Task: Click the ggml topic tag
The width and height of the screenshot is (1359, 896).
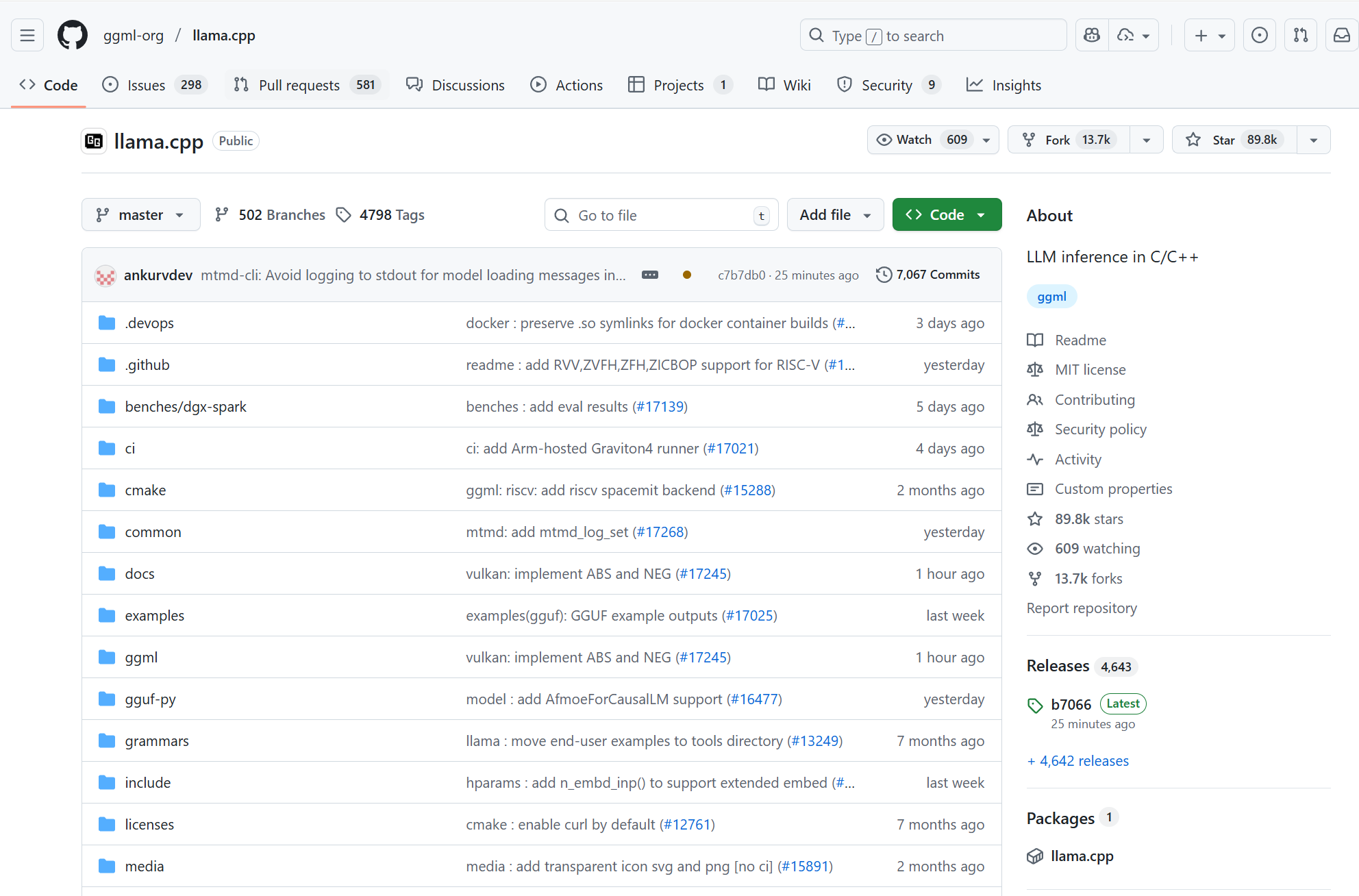Action: [1051, 297]
